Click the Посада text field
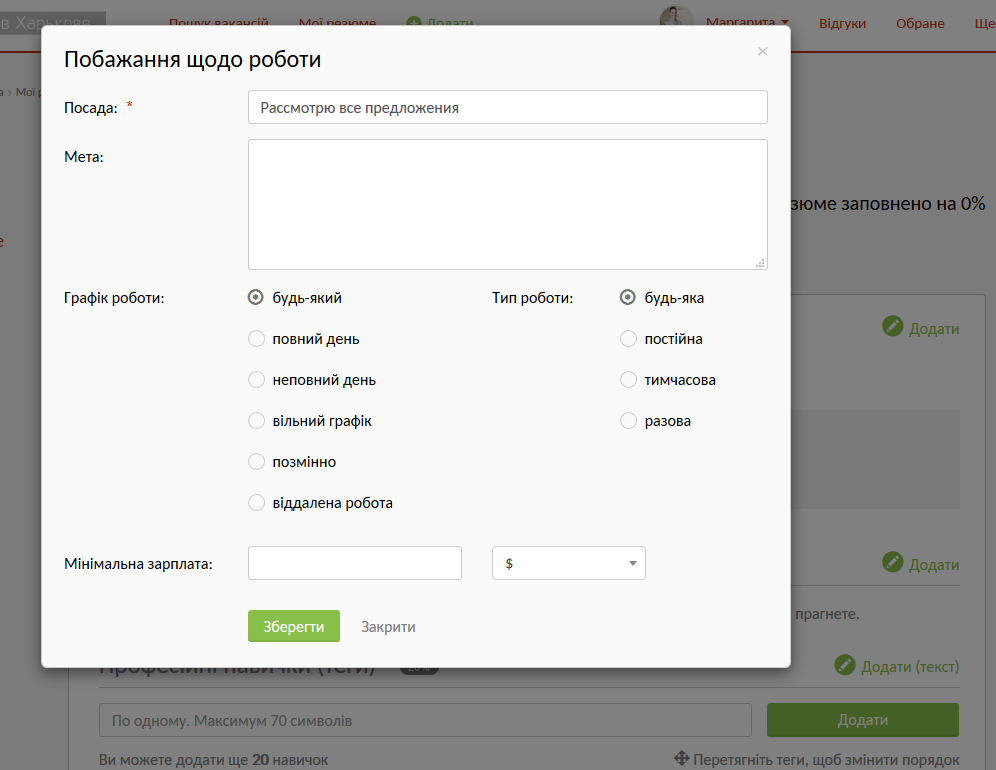The width and height of the screenshot is (996, 770). (x=507, y=107)
